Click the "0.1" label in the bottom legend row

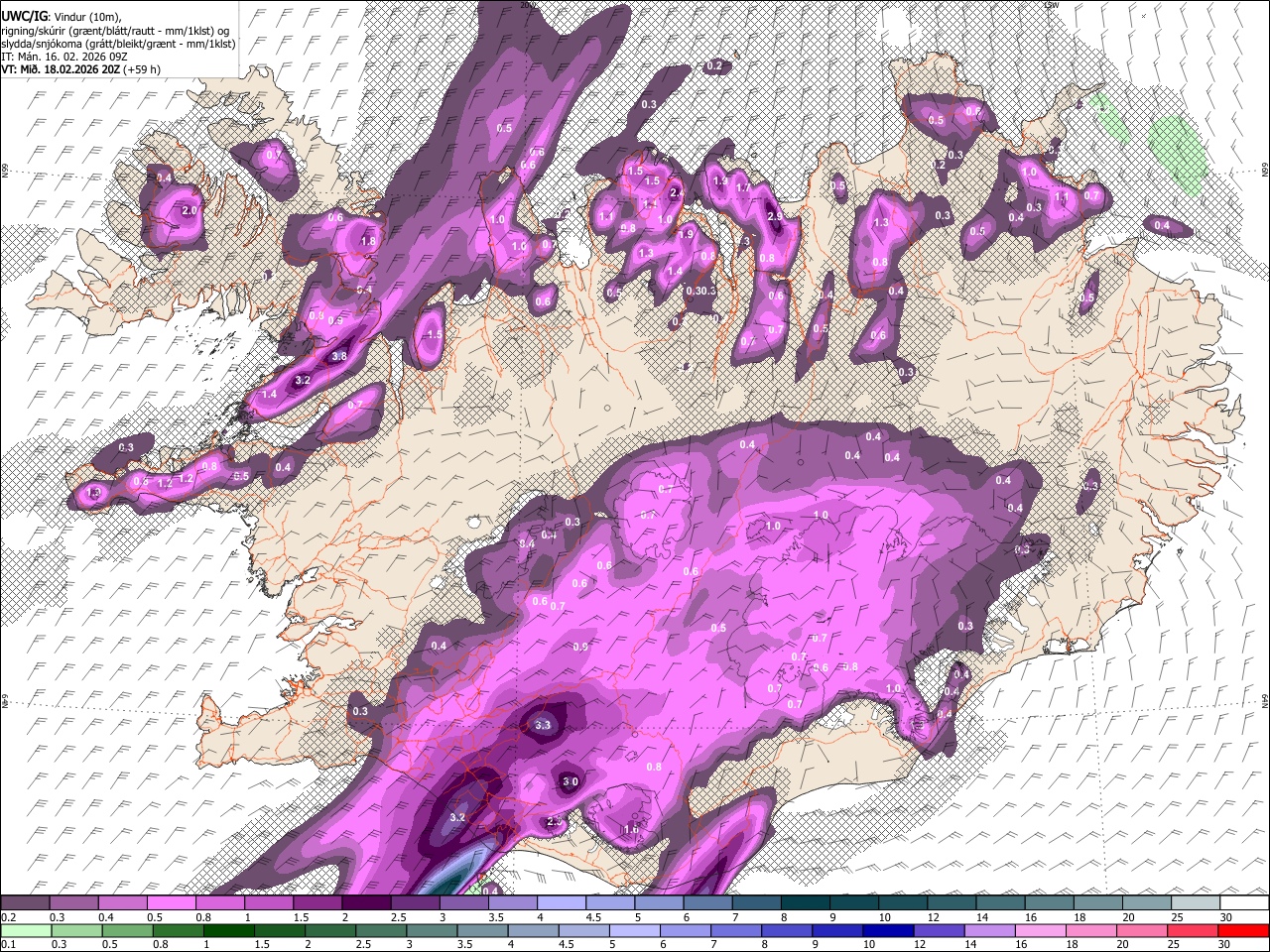9,944
